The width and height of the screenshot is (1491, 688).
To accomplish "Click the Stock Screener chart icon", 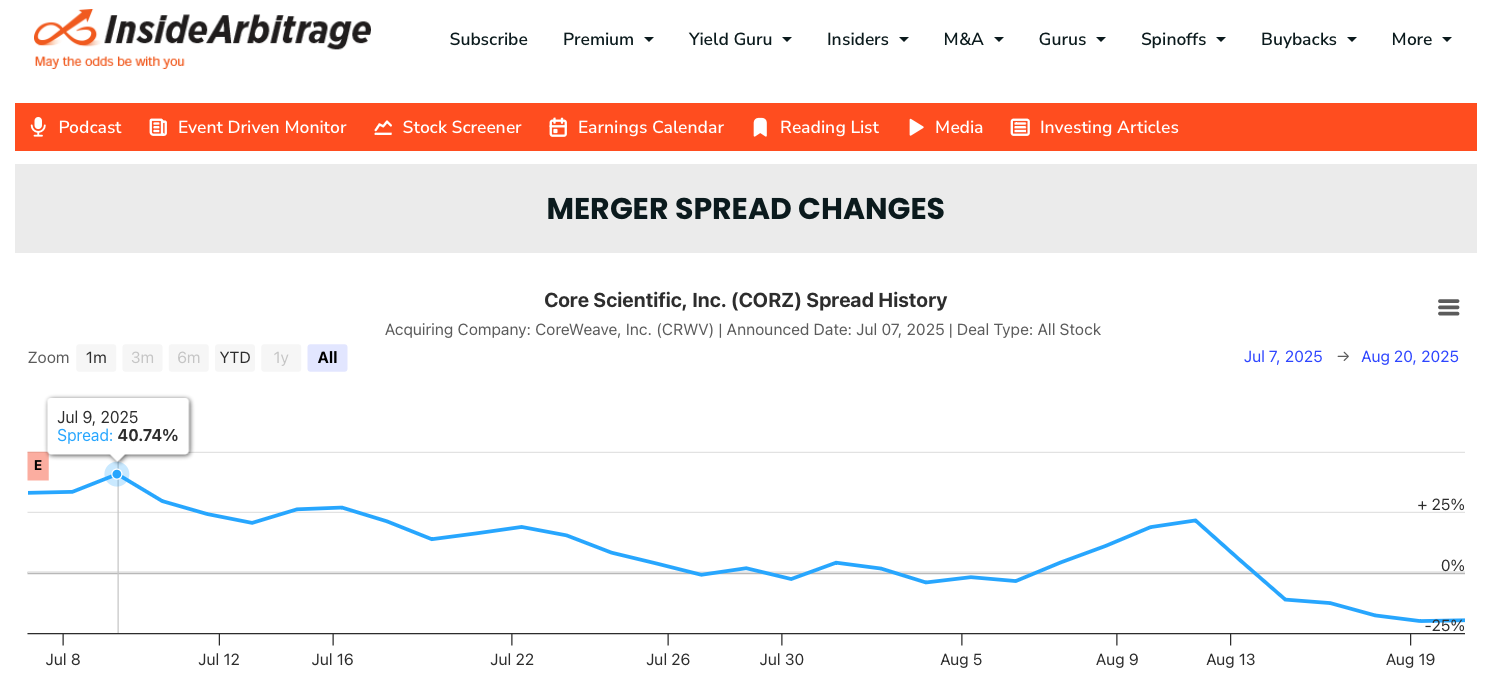I will (x=383, y=127).
